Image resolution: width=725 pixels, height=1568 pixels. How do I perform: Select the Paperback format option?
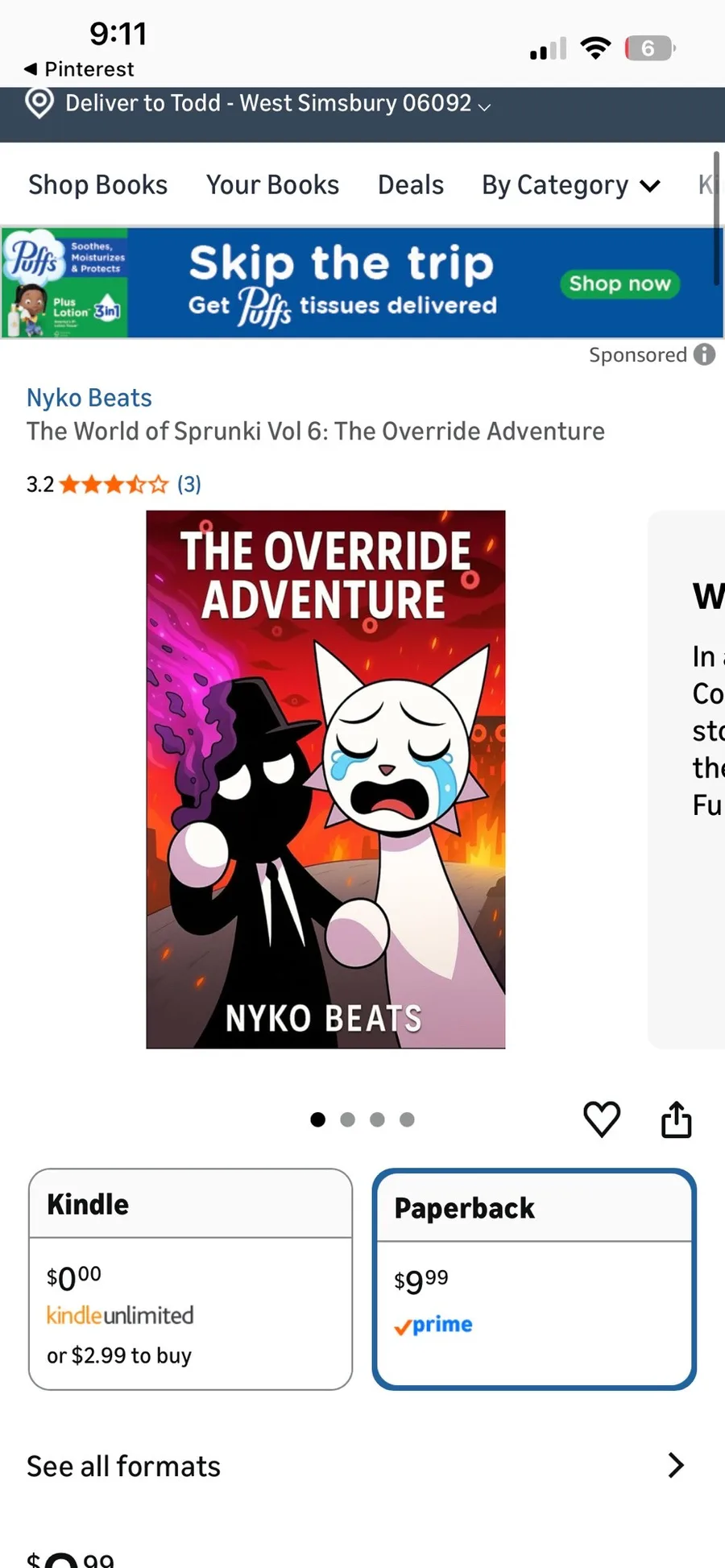click(534, 1279)
